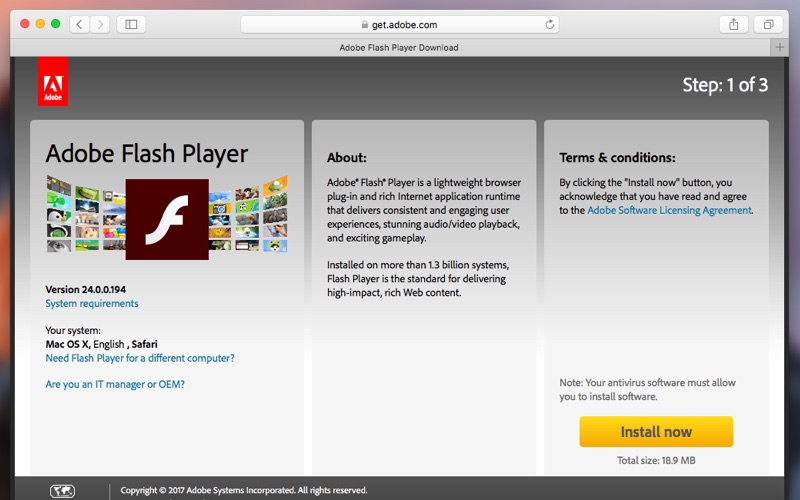Click the Version 24.0.0.194 text
Image resolution: width=800 pixels, height=500 pixels.
point(86,289)
